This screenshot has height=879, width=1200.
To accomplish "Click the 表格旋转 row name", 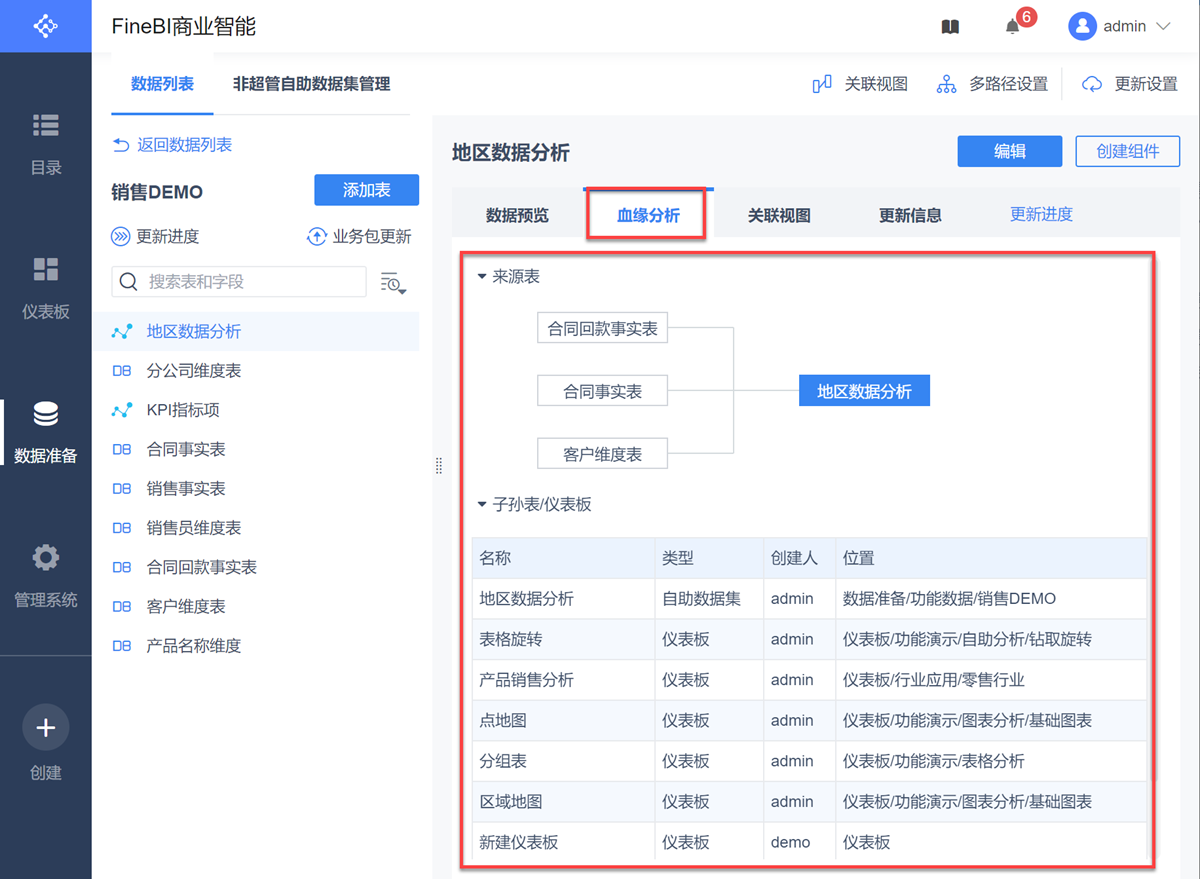I will [x=511, y=639].
